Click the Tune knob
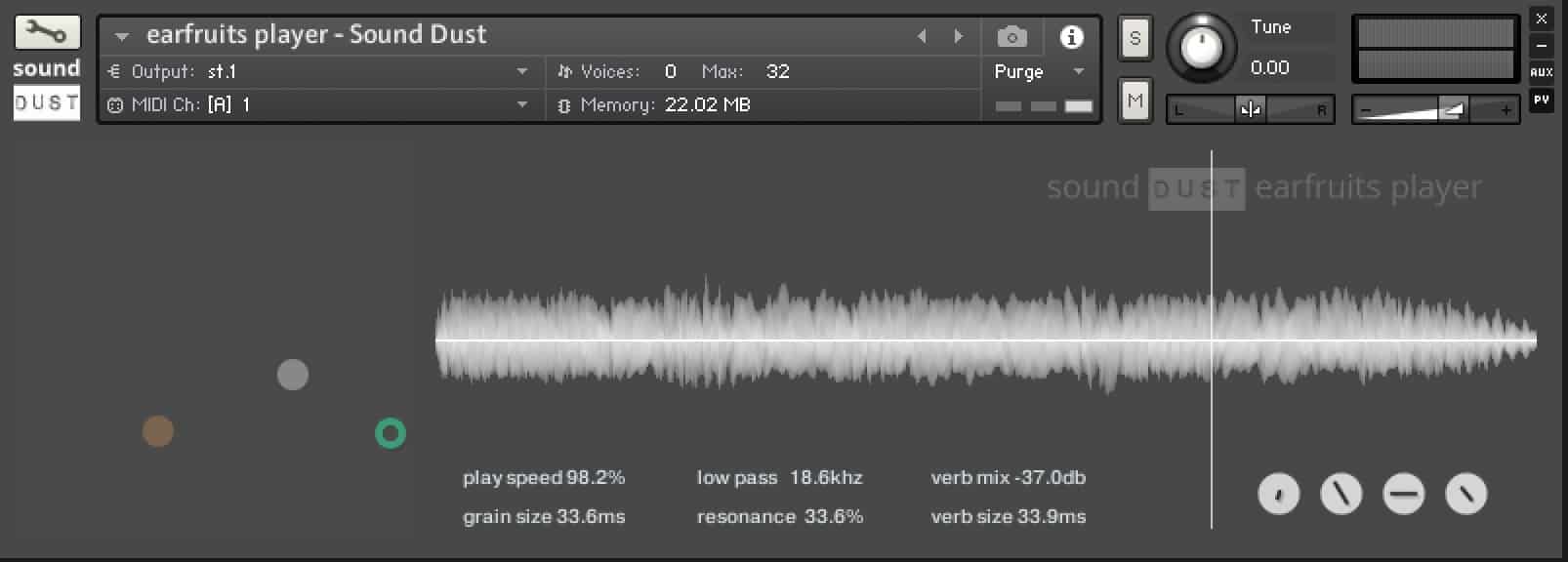Screen dimensions: 1568x562 [1202, 47]
